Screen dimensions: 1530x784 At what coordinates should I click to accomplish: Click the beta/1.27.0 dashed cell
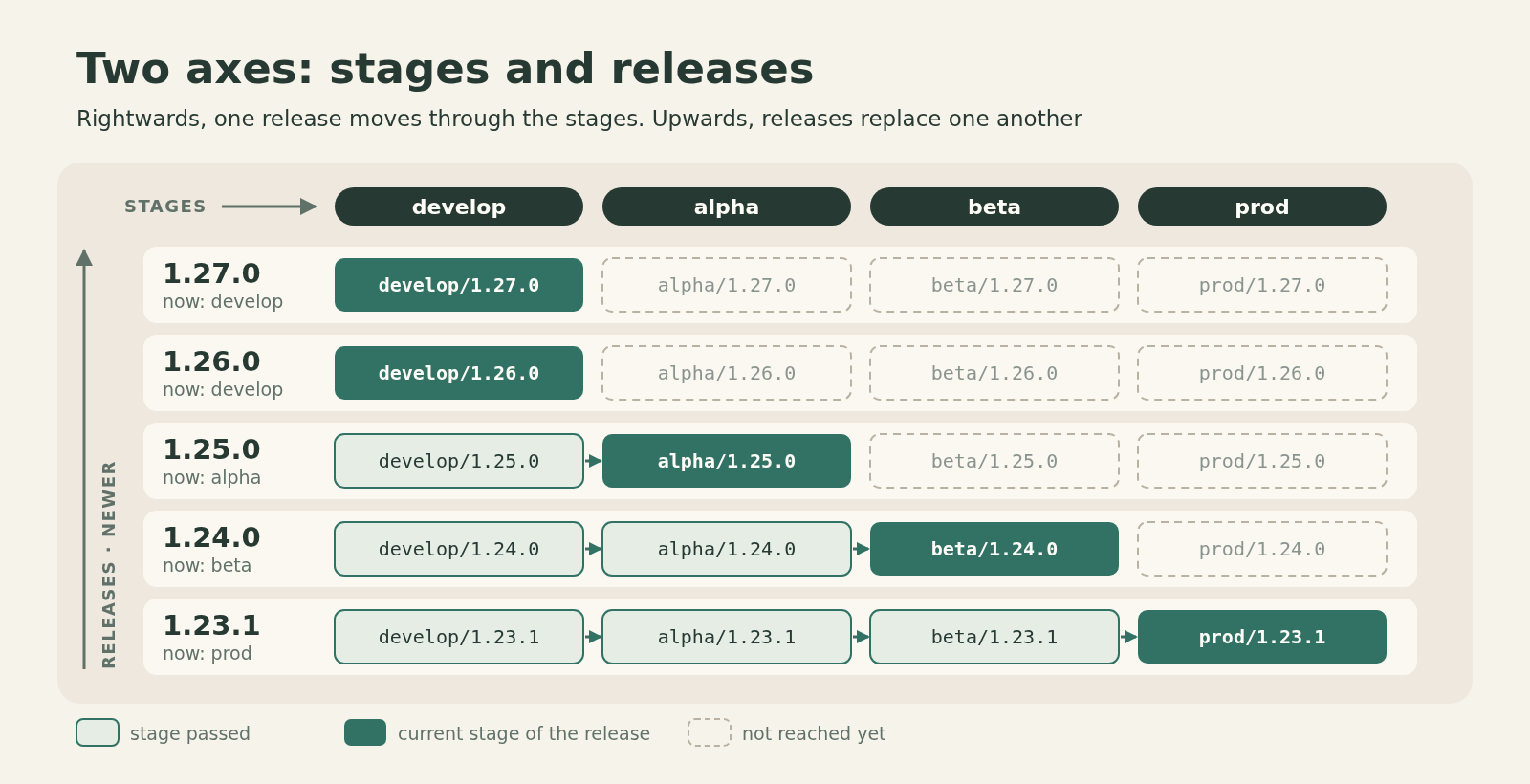[994, 285]
